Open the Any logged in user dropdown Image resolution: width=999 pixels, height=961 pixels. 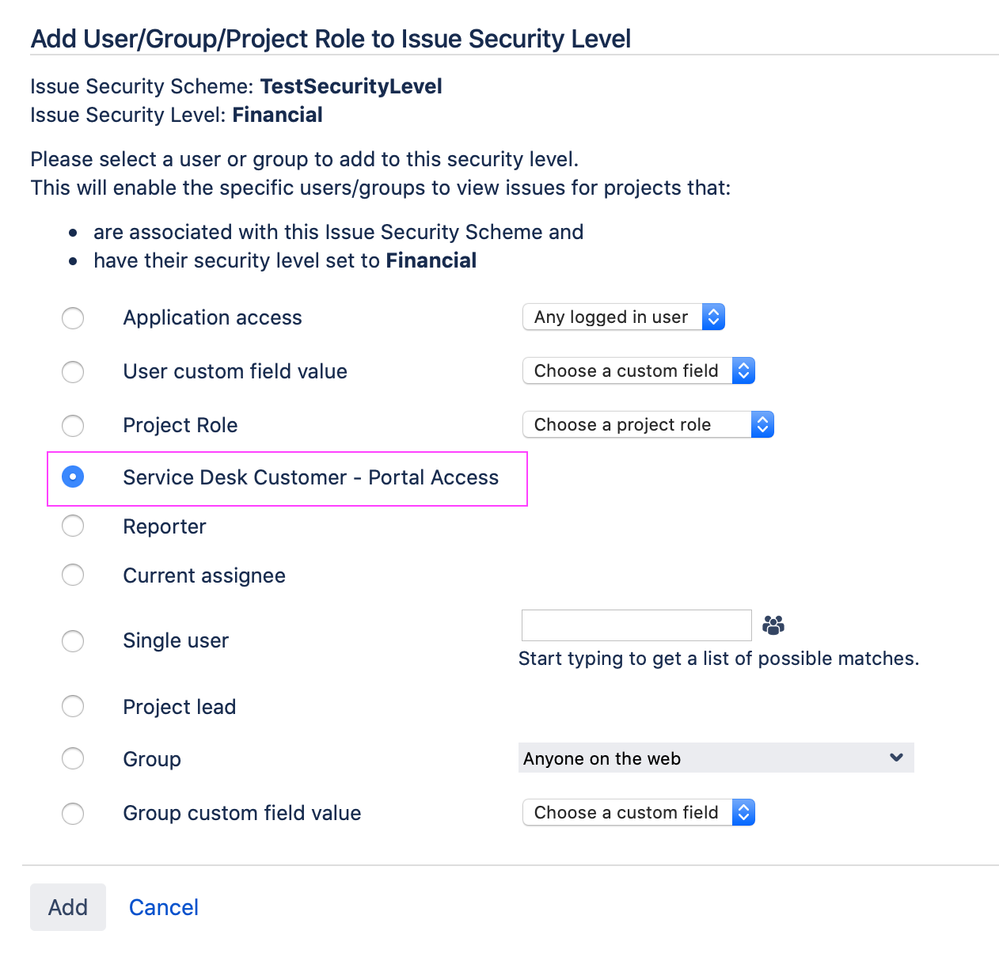point(623,317)
